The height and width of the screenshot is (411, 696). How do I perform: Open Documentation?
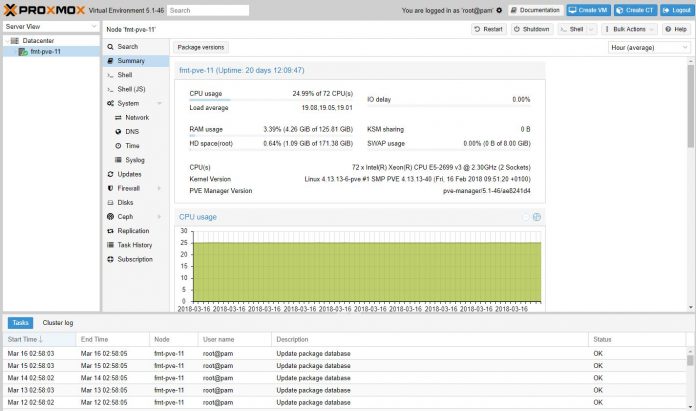click(535, 10)
